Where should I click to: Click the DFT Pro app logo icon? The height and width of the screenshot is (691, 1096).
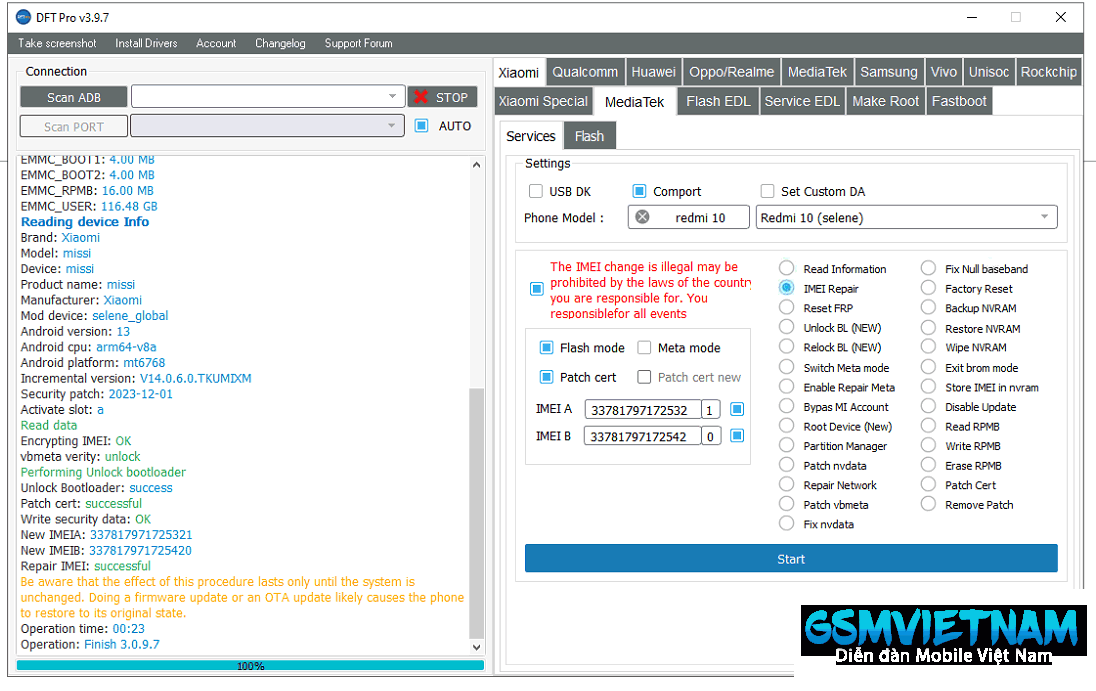[x=24, y=17]
